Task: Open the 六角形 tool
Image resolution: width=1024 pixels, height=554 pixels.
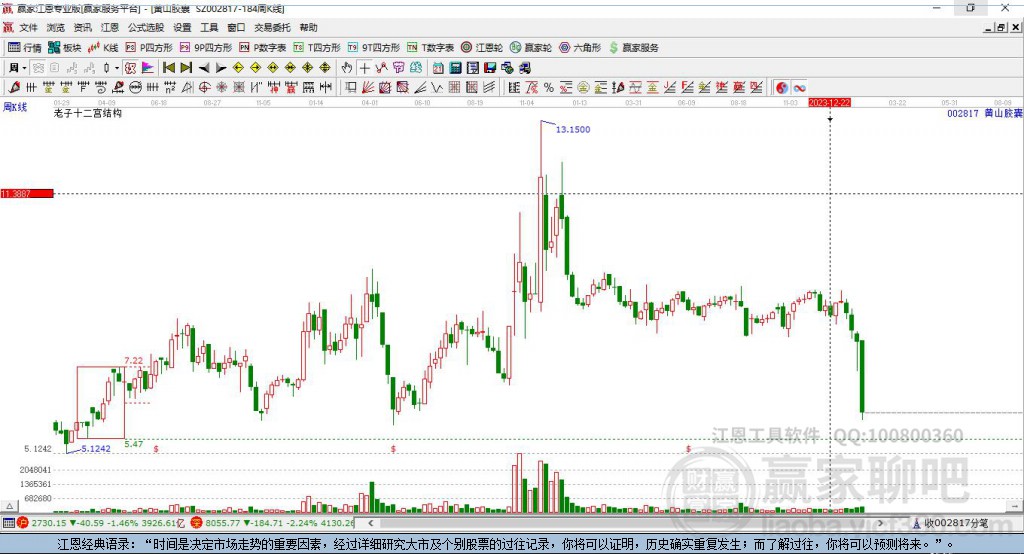Action: (x=580, y=48)
